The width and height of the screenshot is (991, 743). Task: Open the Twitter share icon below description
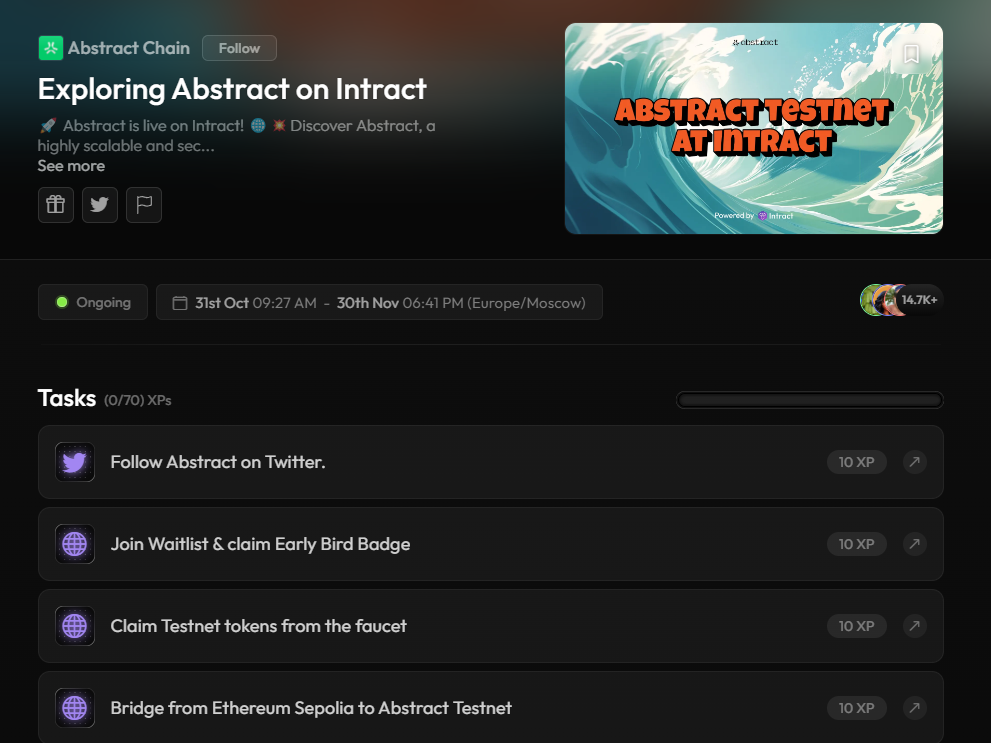(x=100, y=205)
